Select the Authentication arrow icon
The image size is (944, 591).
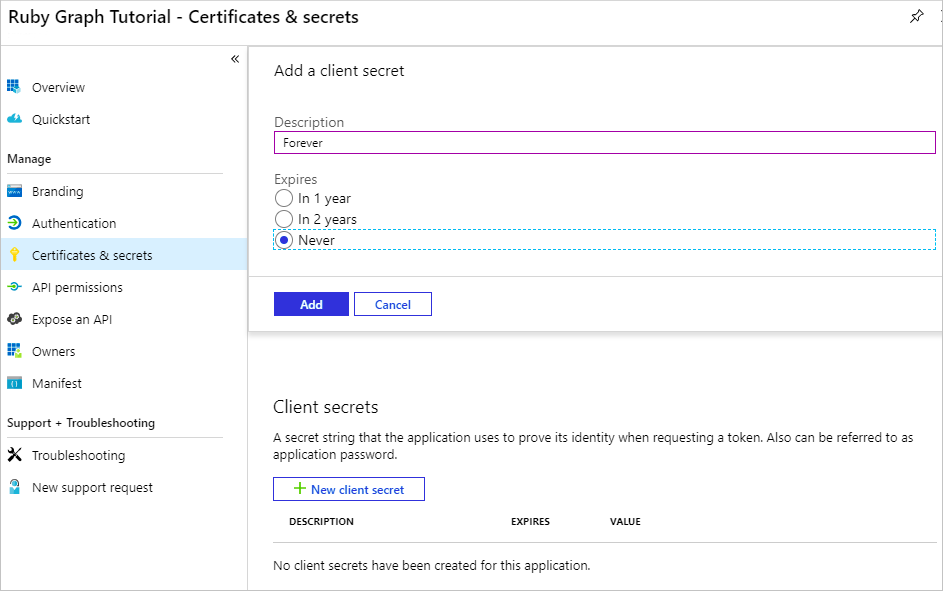[14, 223]
